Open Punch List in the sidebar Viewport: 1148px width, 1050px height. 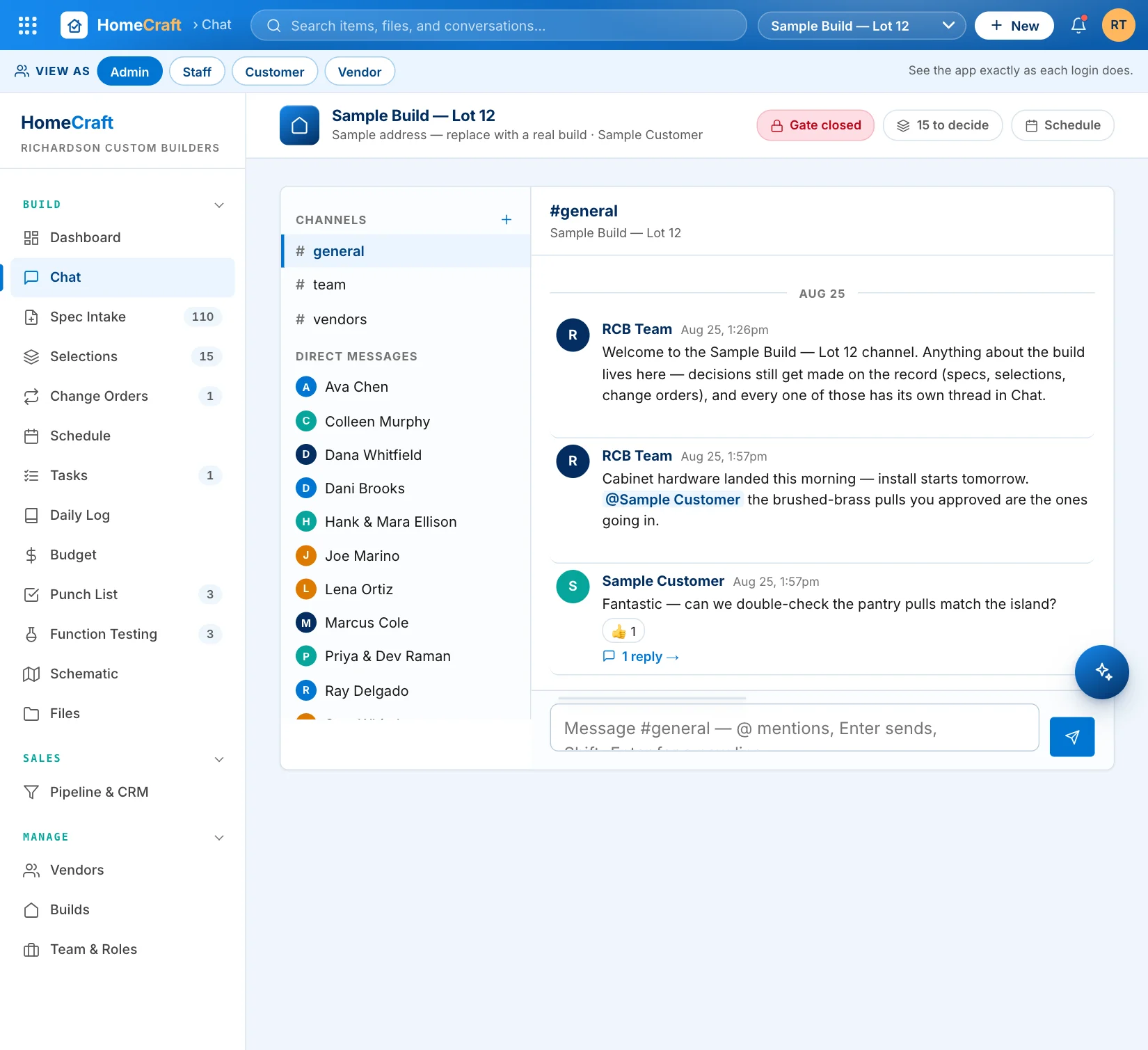click(x=122, y=595)
